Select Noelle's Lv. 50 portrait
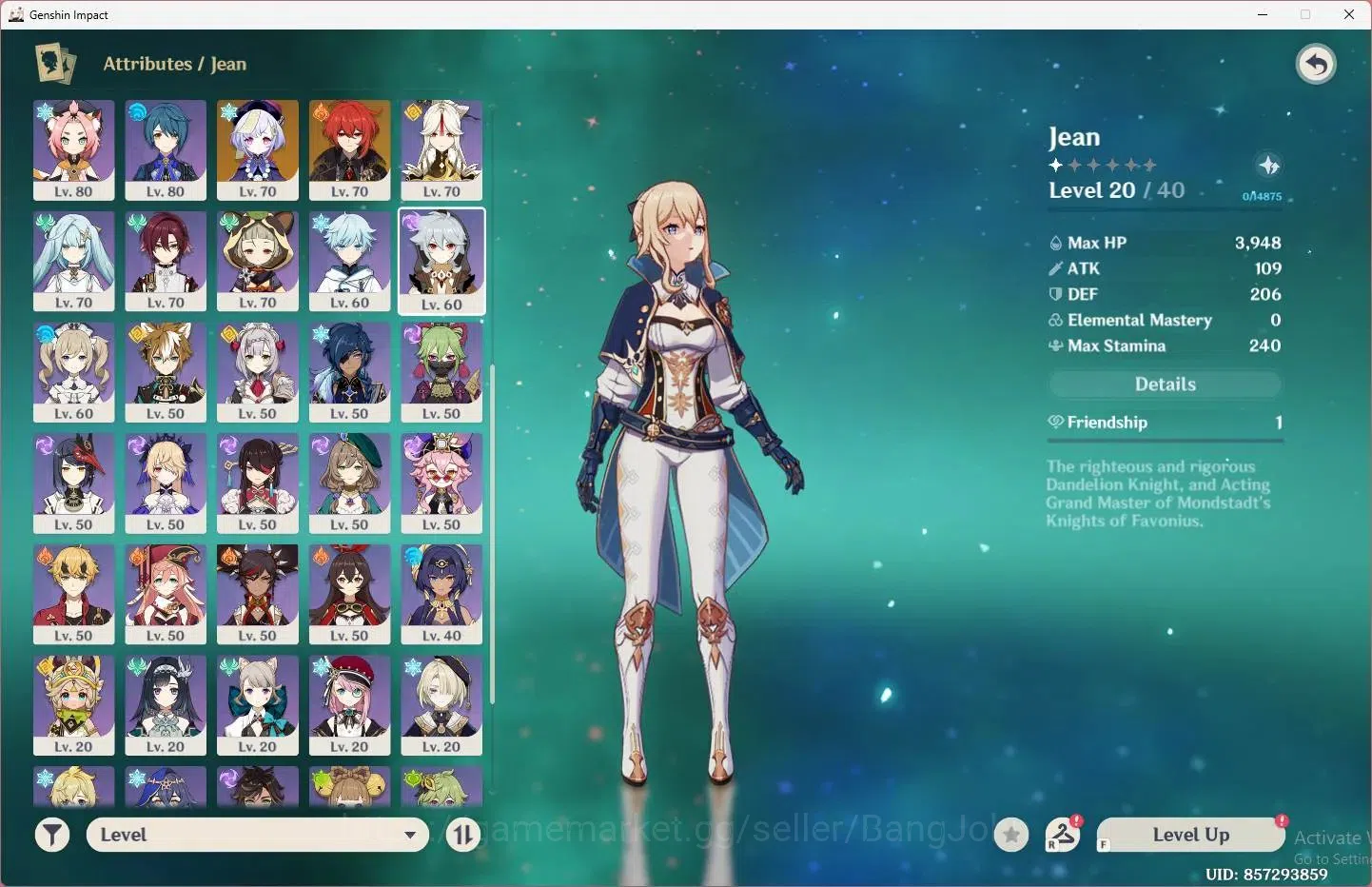Screen dimensions: 1372x887 tap(258, 372)
